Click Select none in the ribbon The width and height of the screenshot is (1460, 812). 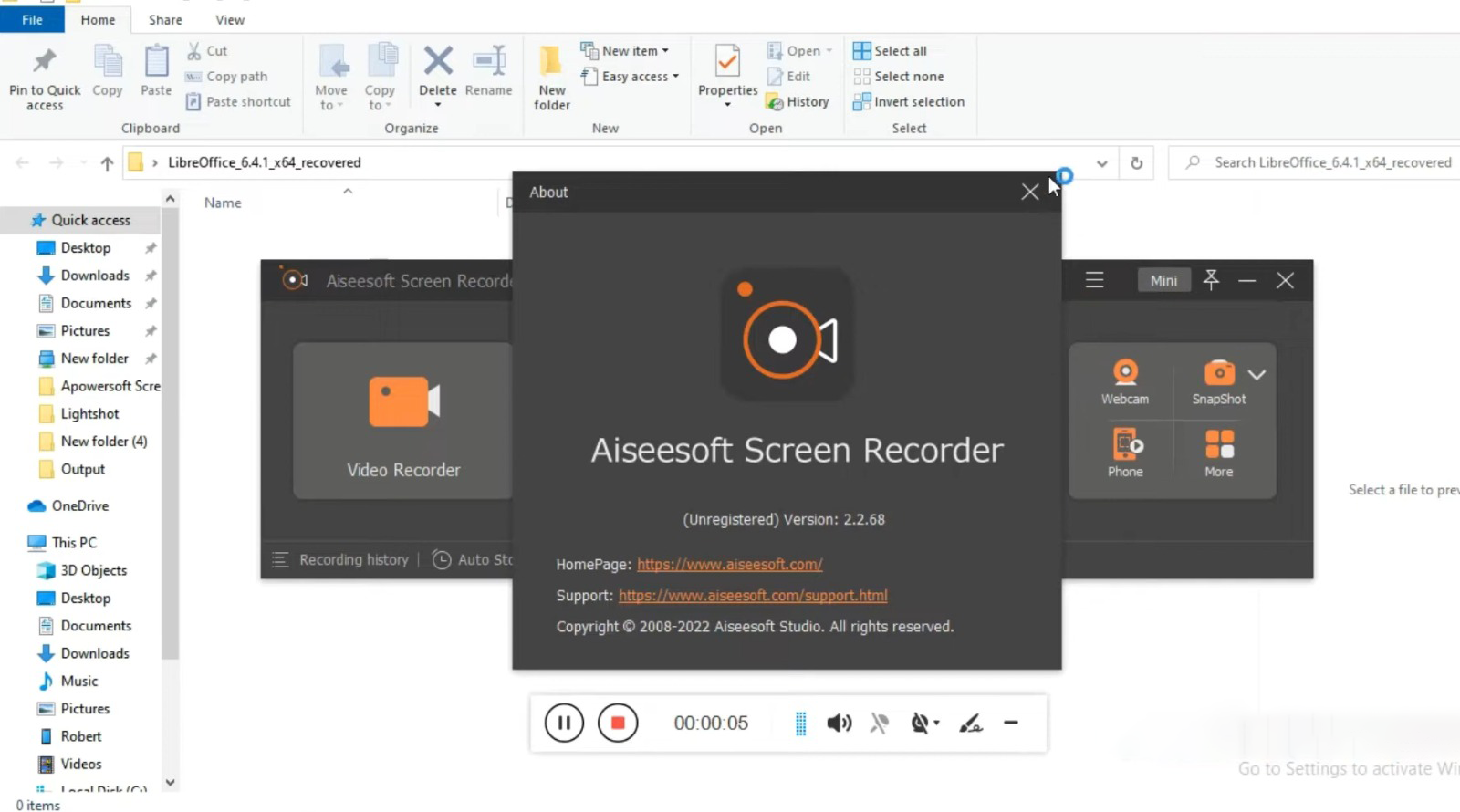pyautogui.click(x=898, y=77)
